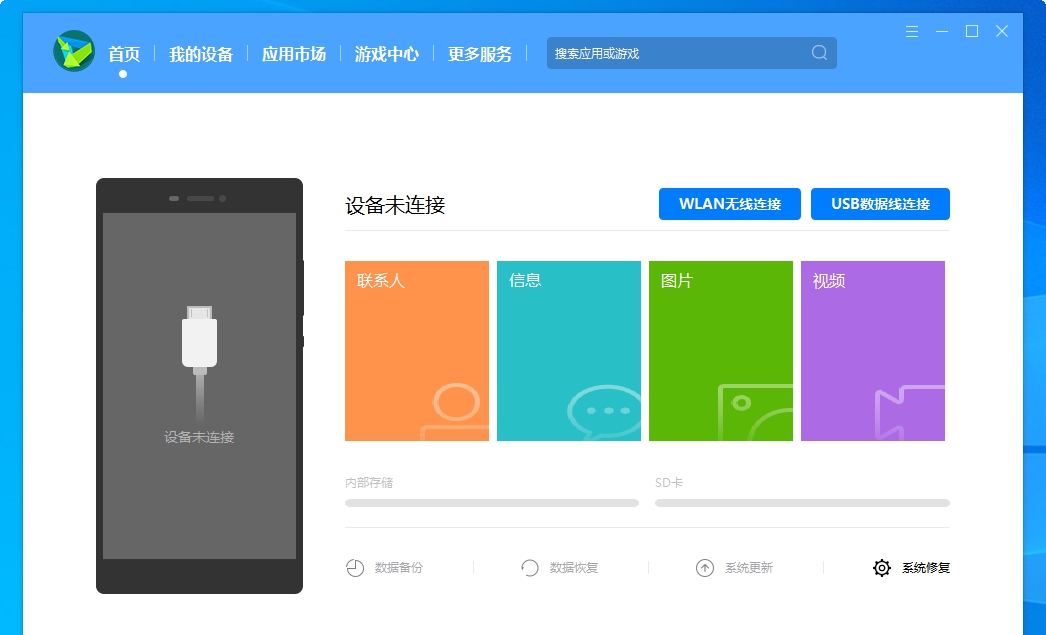This screenshot has width=1046, height=635.
Task: Click the search magnifier icon
Action: point(819,52)
